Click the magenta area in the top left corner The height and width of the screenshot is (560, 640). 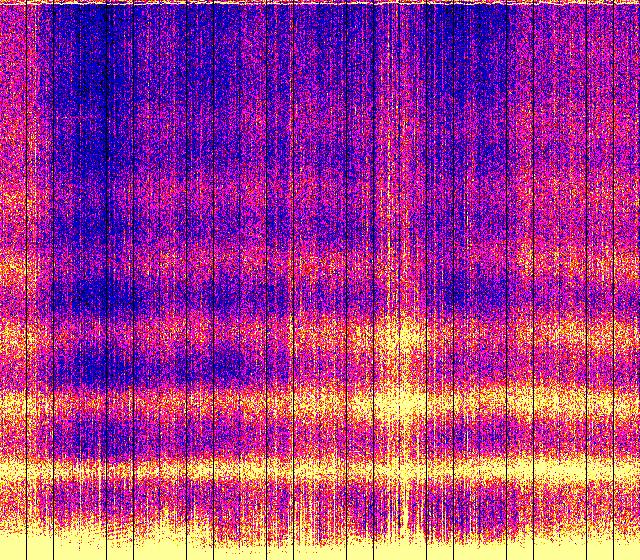tap(15, 40)
